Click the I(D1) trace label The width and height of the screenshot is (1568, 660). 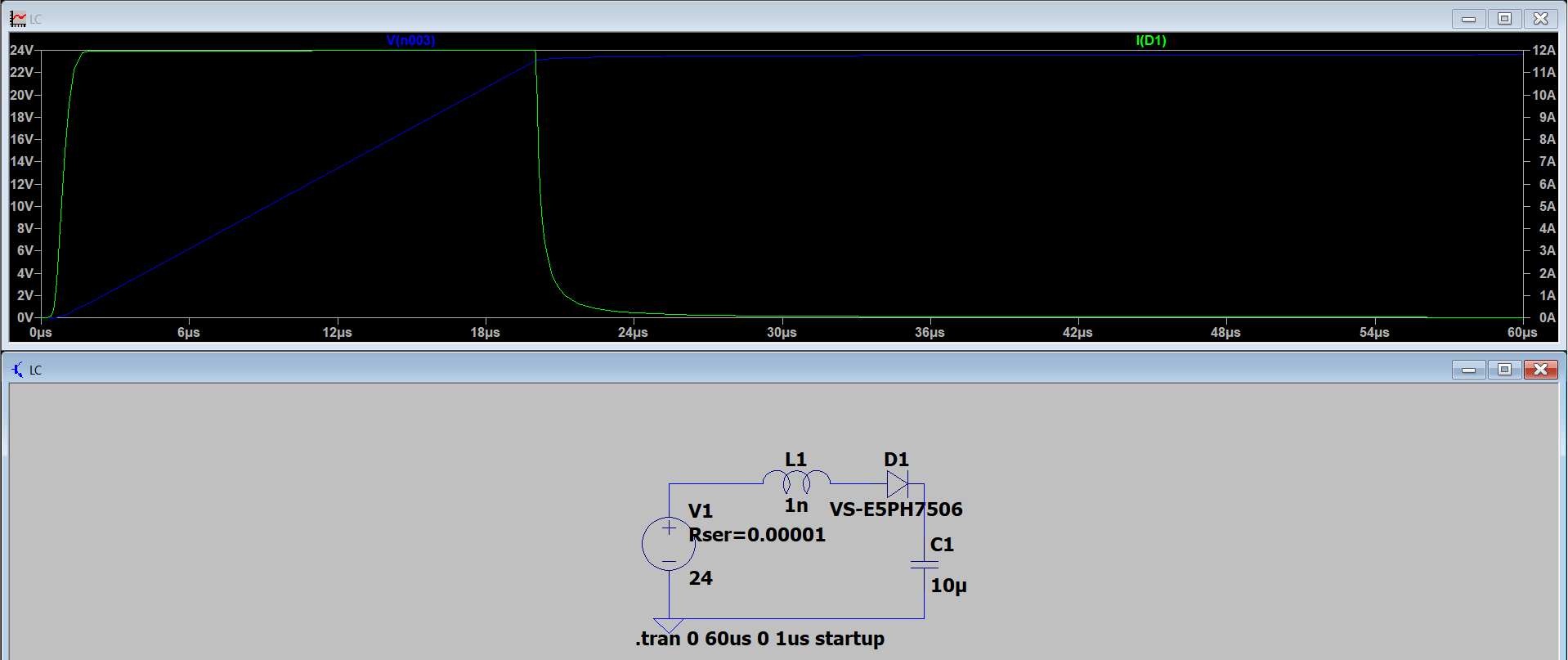tap(1151, 40)
